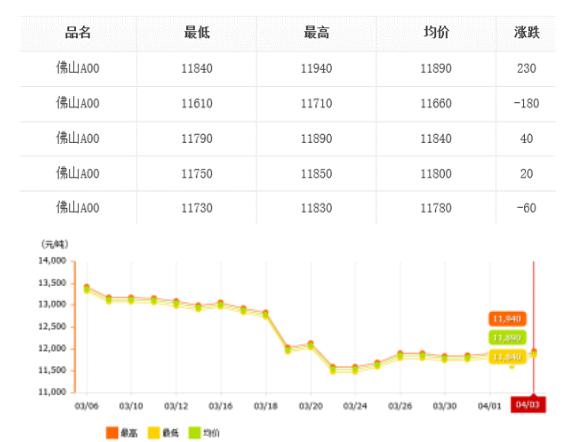
Task: Click the 涨跌 value 40
Action: tap(527, 138)
